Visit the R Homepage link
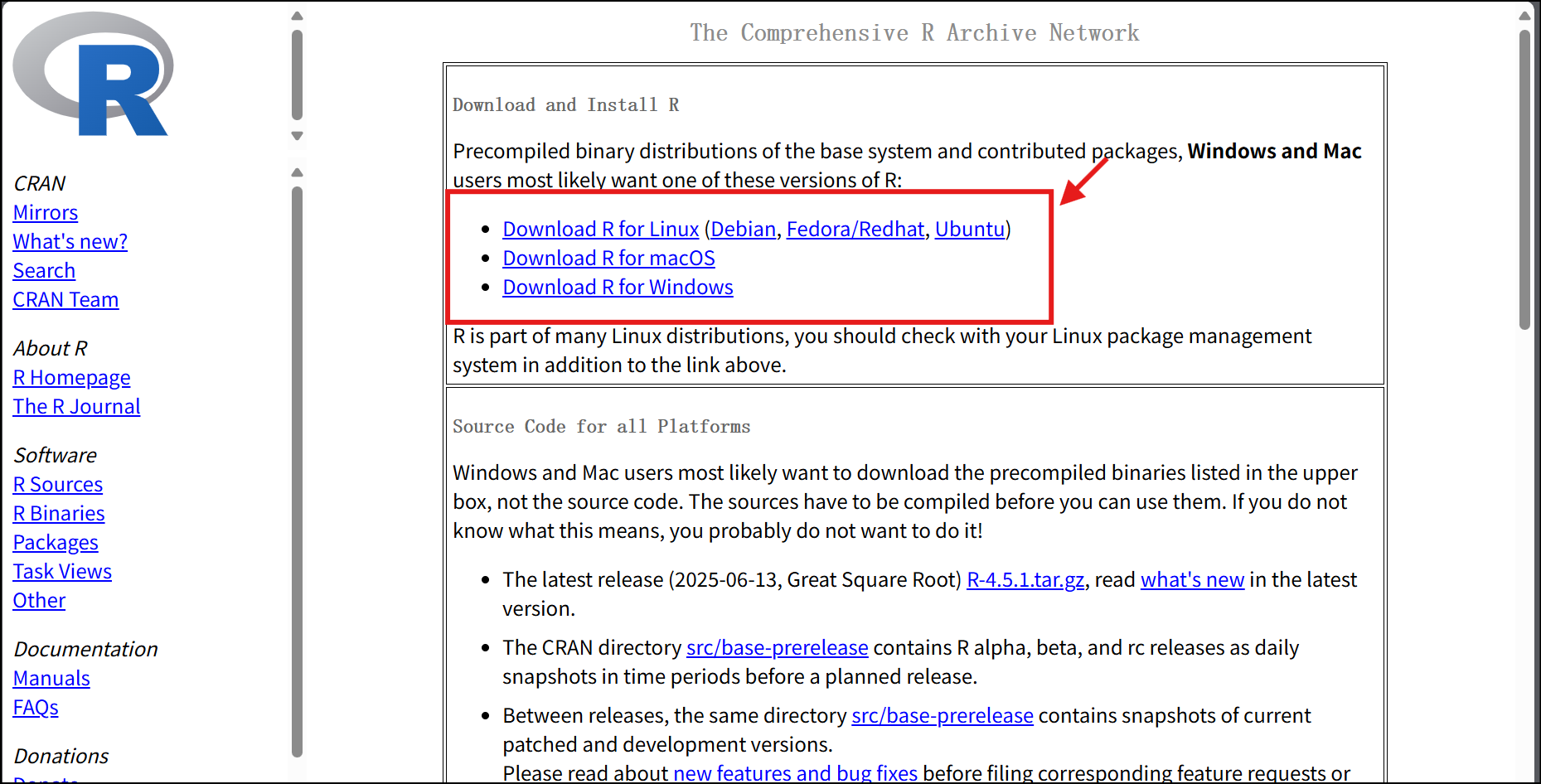This screenshot has height=784, width=1541. (72, 378)
